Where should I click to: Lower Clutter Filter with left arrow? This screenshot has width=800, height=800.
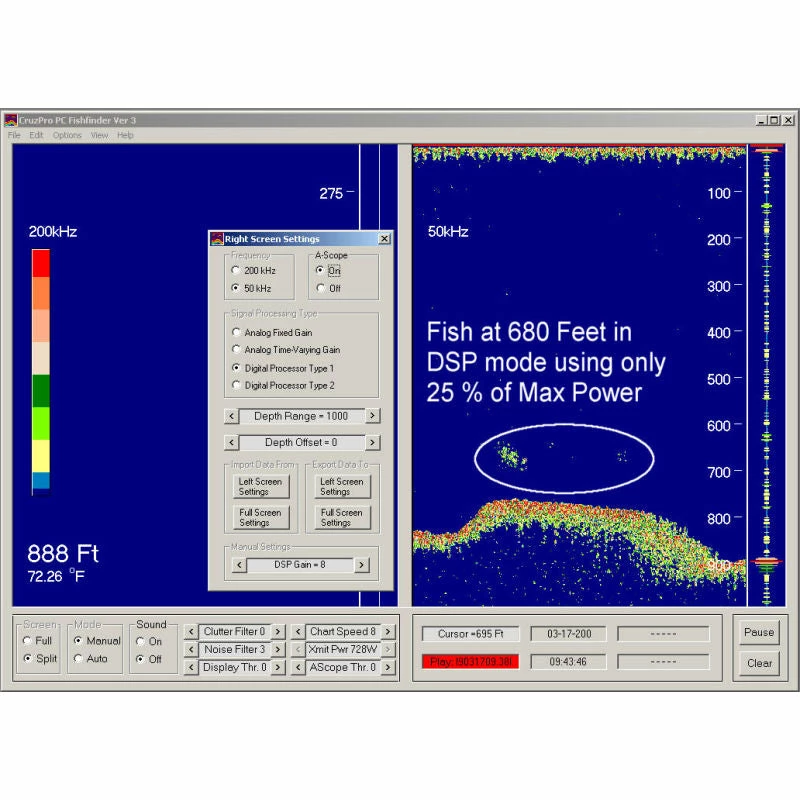coord(190,632)
